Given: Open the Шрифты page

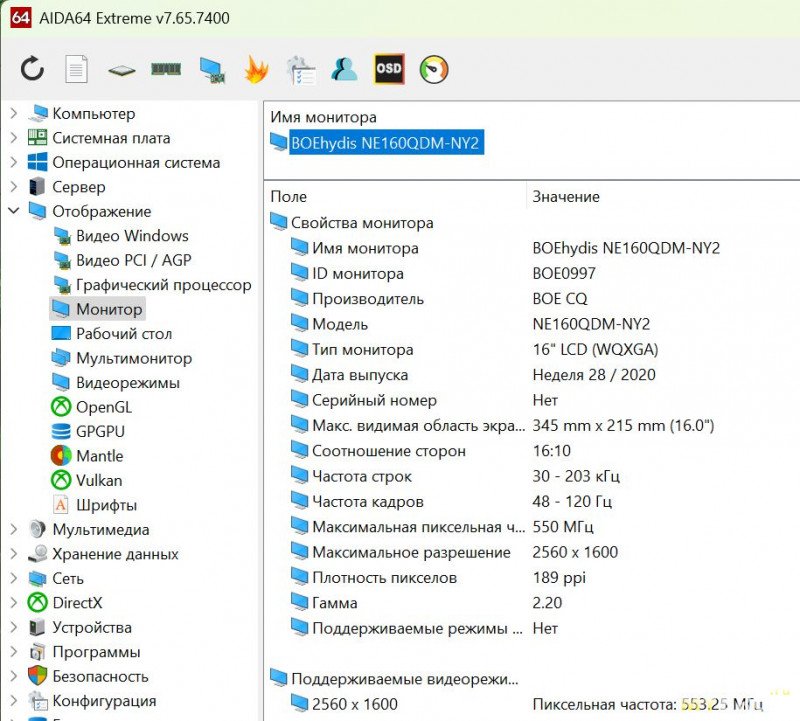Looking at the screenshot, I should coord(94,505).
